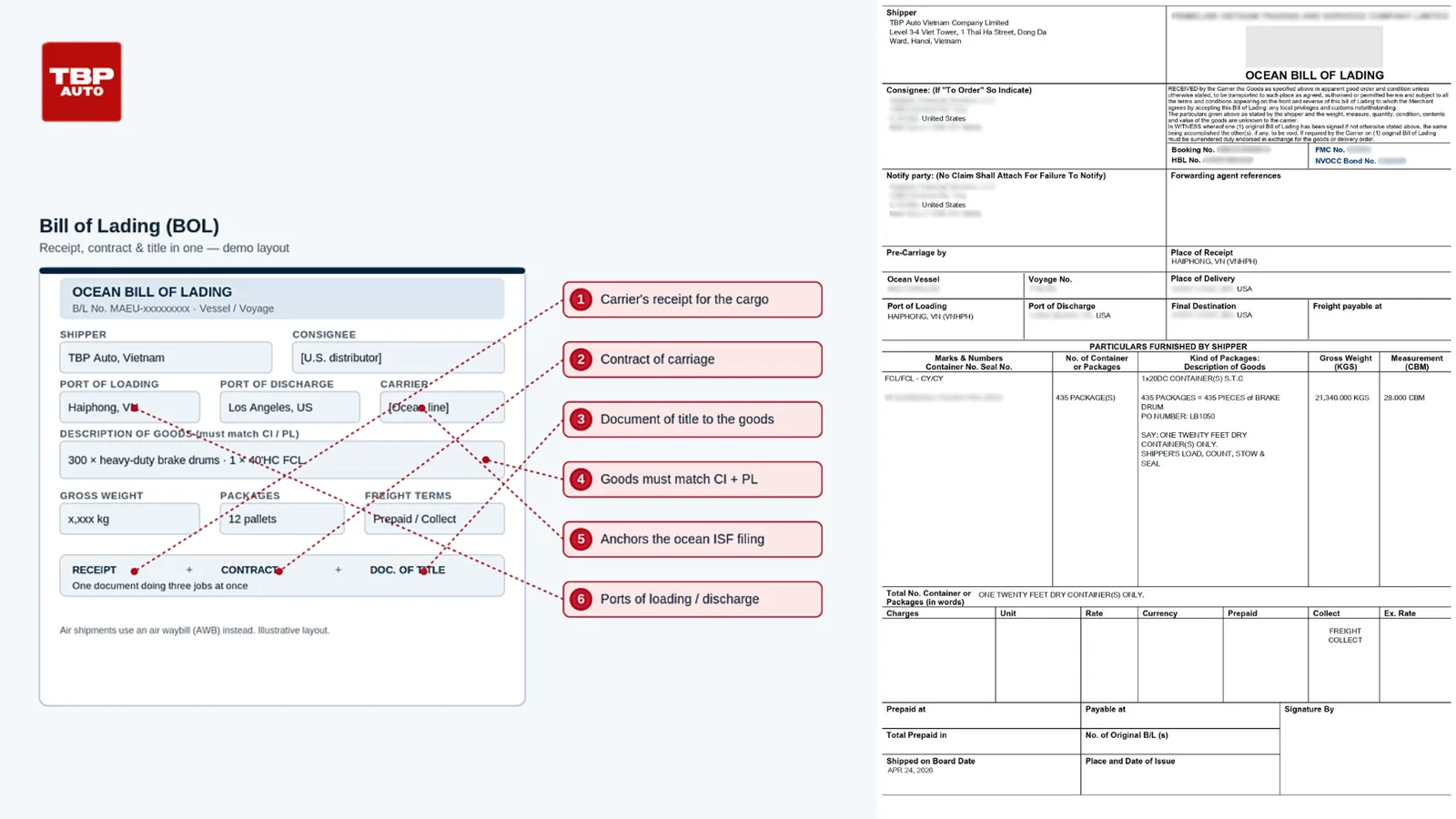Image resolution: width=1456 pixels, height=819 pixels.
Task: Click 'No. of Original B/L (s)' label
Action: coord(1126,735)
